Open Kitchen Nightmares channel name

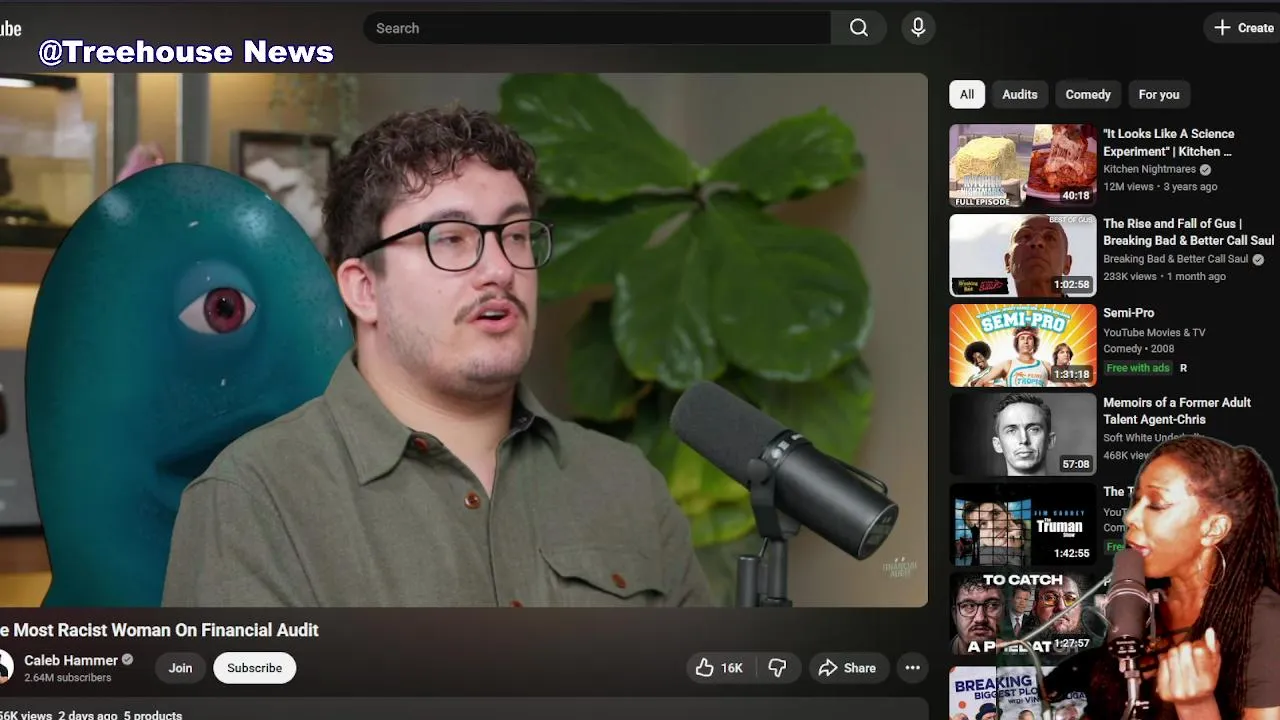1149,169
